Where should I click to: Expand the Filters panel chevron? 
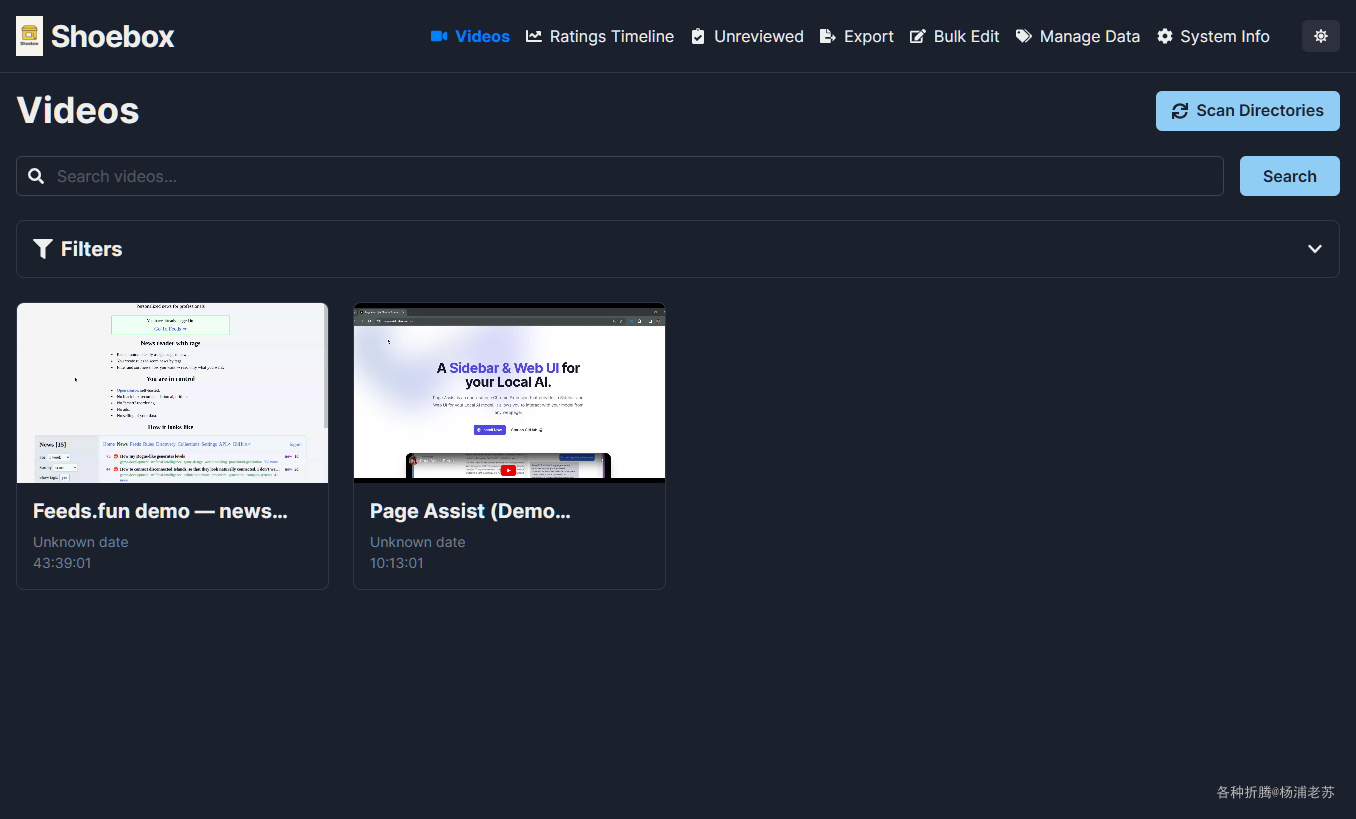click(1315, 249)
